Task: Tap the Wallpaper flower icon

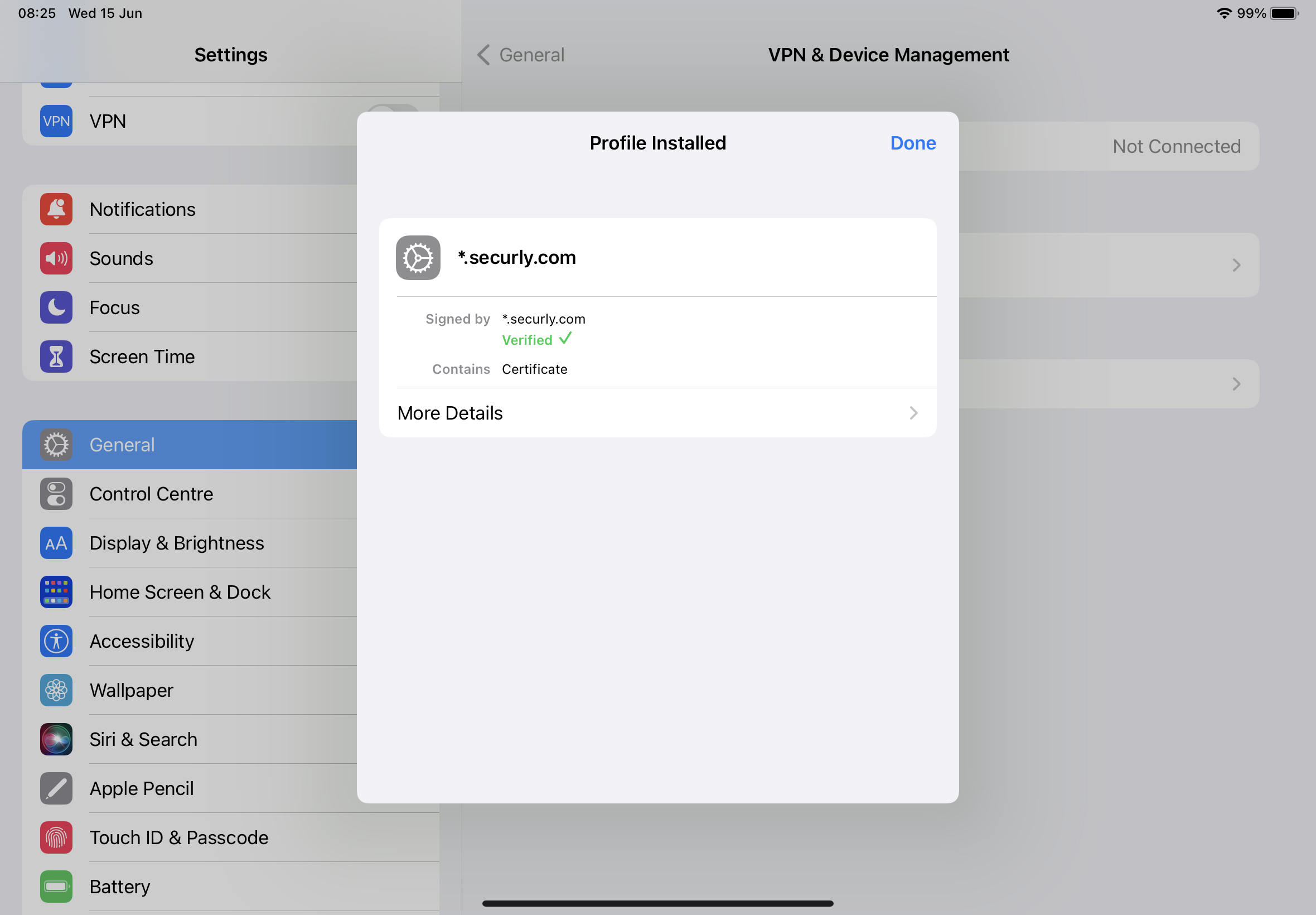Action: (x=56, y=690)
